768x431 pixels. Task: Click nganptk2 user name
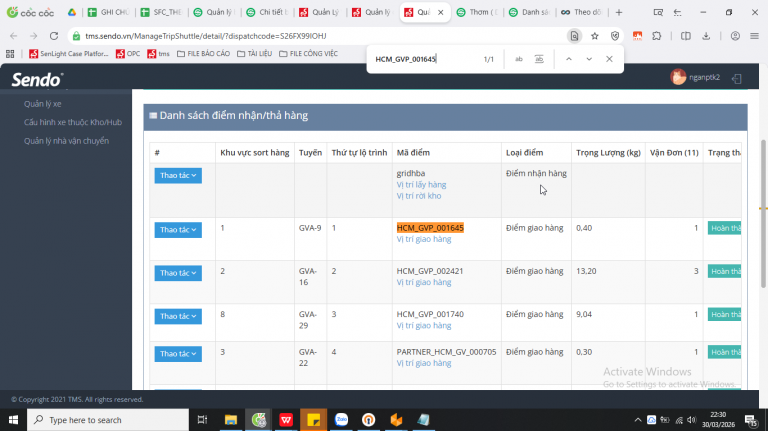pos(704,77)
